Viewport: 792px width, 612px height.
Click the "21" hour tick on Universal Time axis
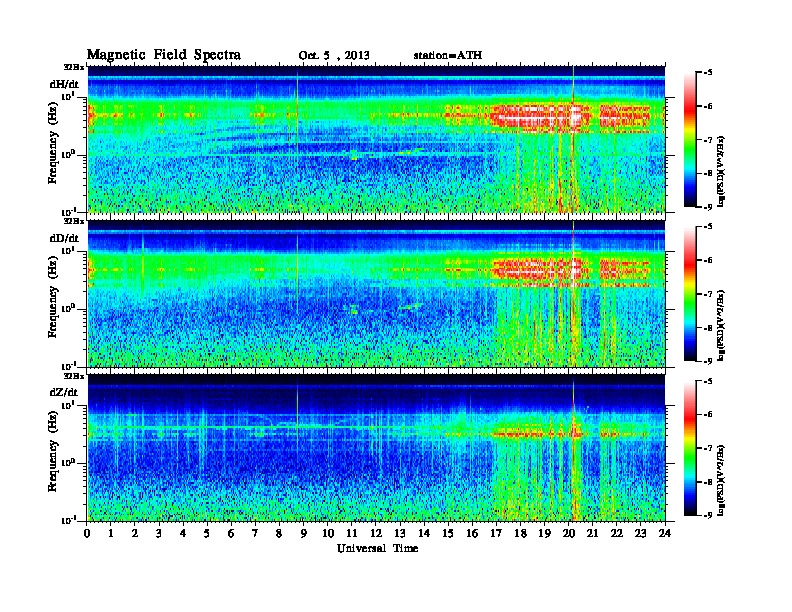coord(592,533)
